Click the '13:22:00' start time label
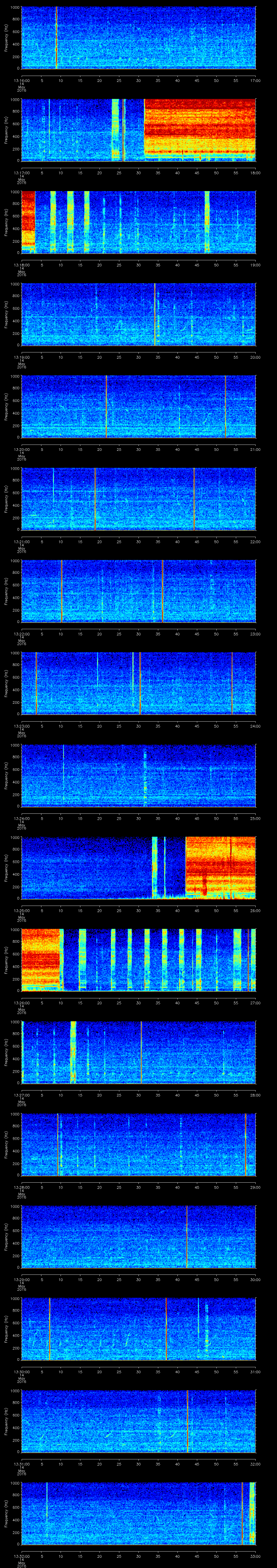277x1568 pixels. (x=21, y=634)
